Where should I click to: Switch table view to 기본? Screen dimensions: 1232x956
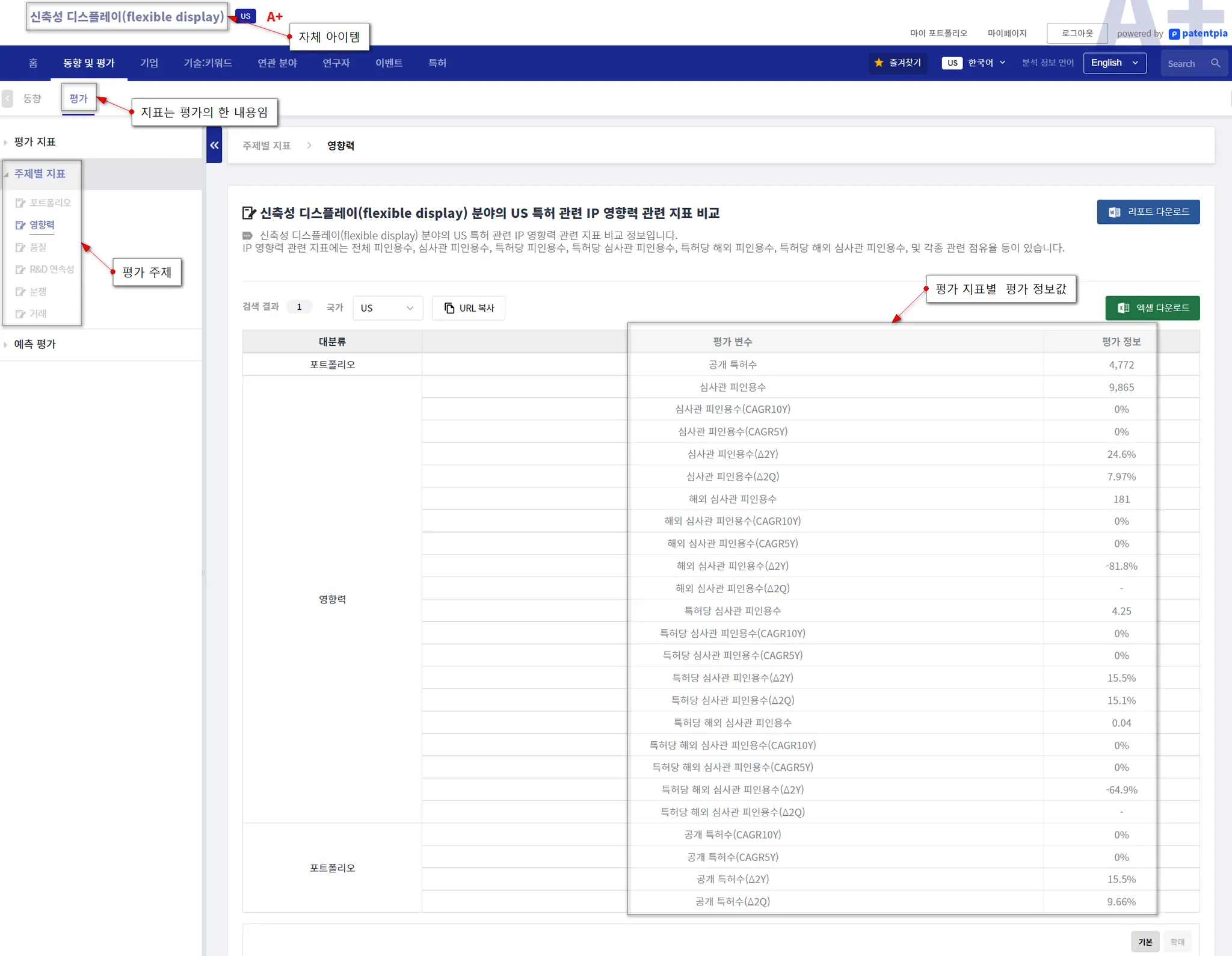tap(1145, 942)
